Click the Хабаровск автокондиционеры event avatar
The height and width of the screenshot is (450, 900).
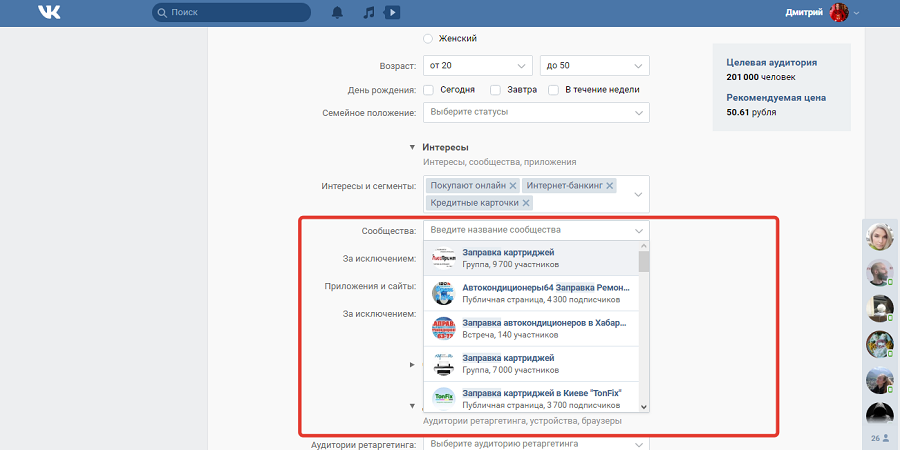(443, 328)
